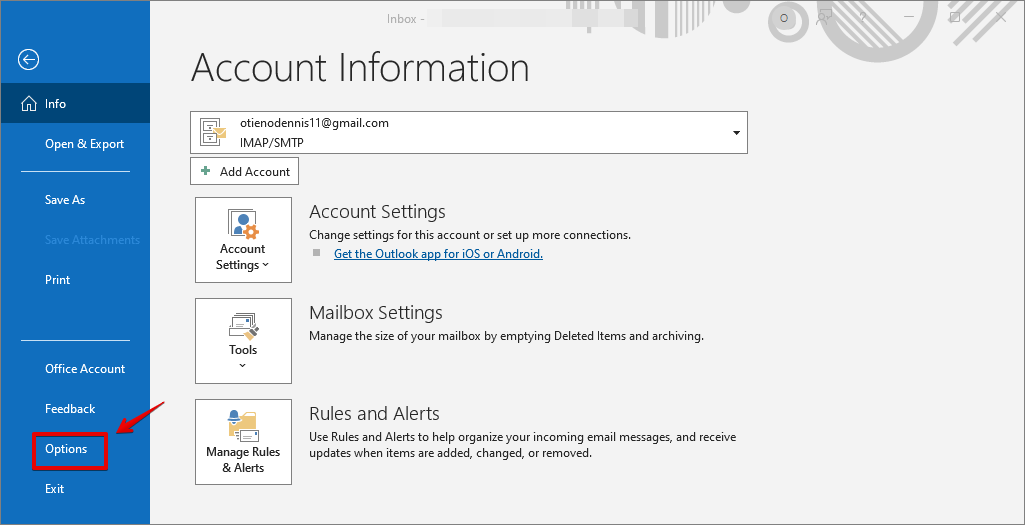The image size is (1025, 525).
Task: Open Manage Rules & Alerts
Action: pyautogui.click(x=243, y=442)
